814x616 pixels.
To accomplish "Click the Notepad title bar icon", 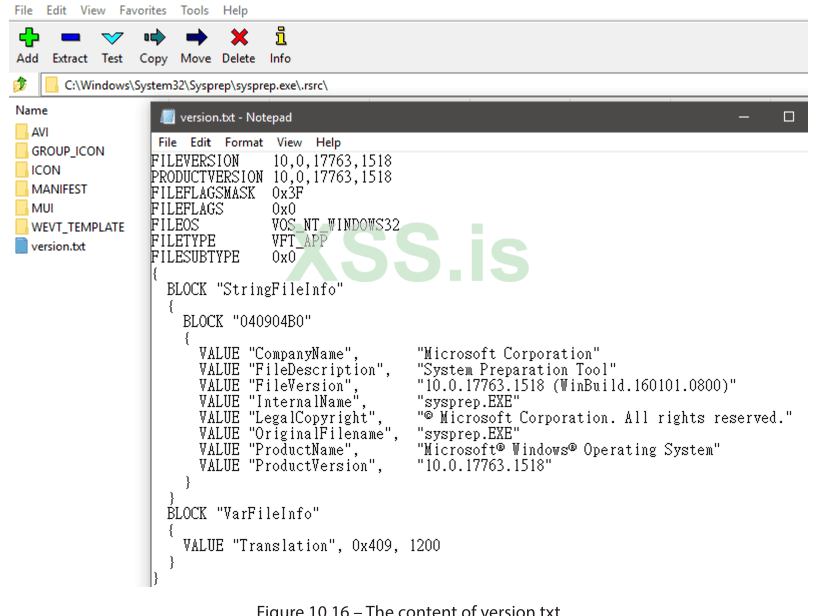I will 167,117.
